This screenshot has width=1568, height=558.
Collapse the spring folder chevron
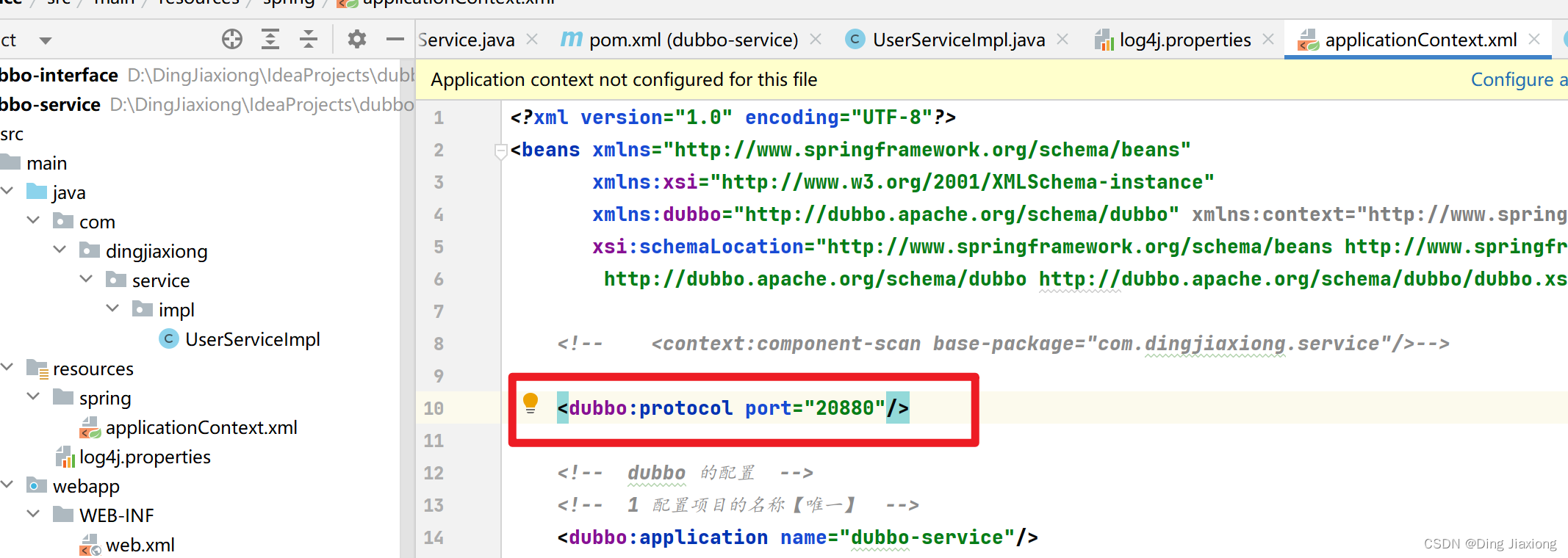(x=33, y=396)
